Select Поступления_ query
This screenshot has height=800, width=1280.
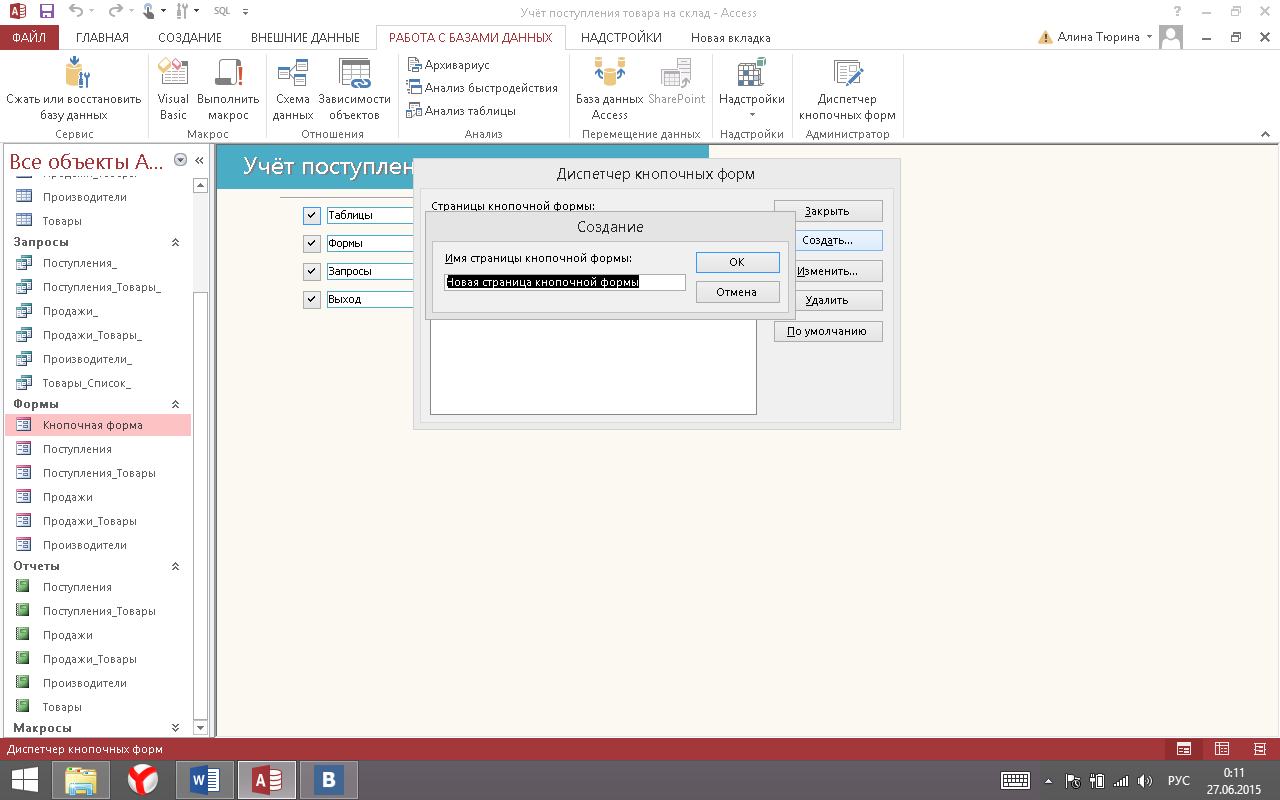click(98, 263)
